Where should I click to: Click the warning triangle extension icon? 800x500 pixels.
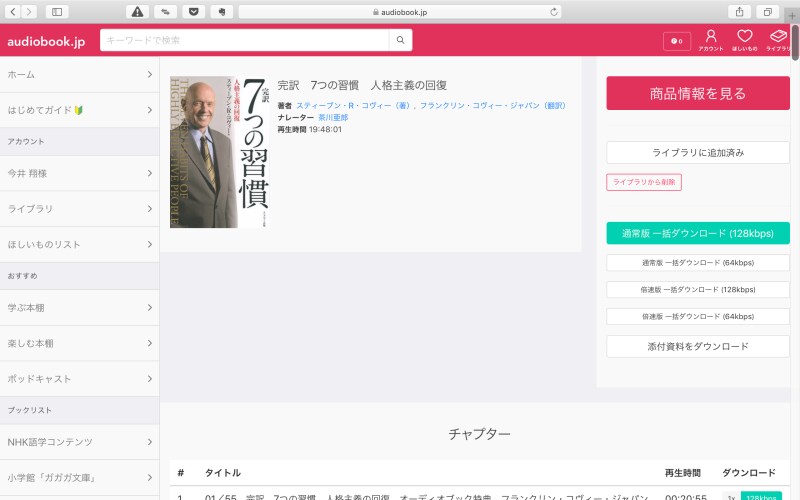pos(137,12)
